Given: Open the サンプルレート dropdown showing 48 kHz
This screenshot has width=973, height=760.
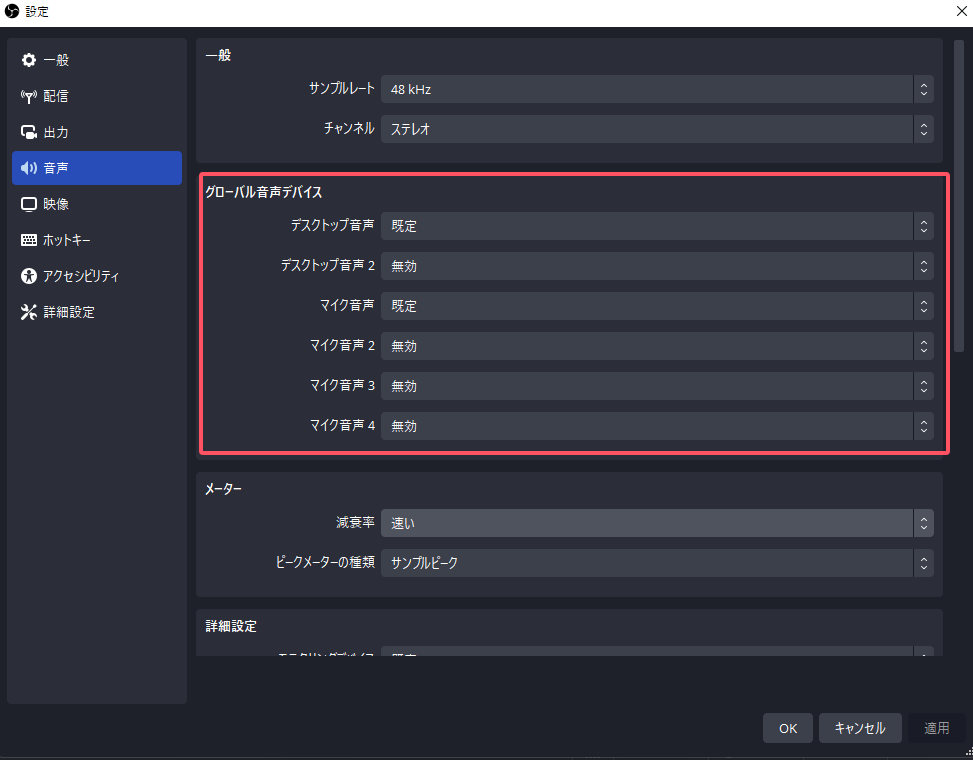Looking at the screenshot, I should click(x=656, y=89).
